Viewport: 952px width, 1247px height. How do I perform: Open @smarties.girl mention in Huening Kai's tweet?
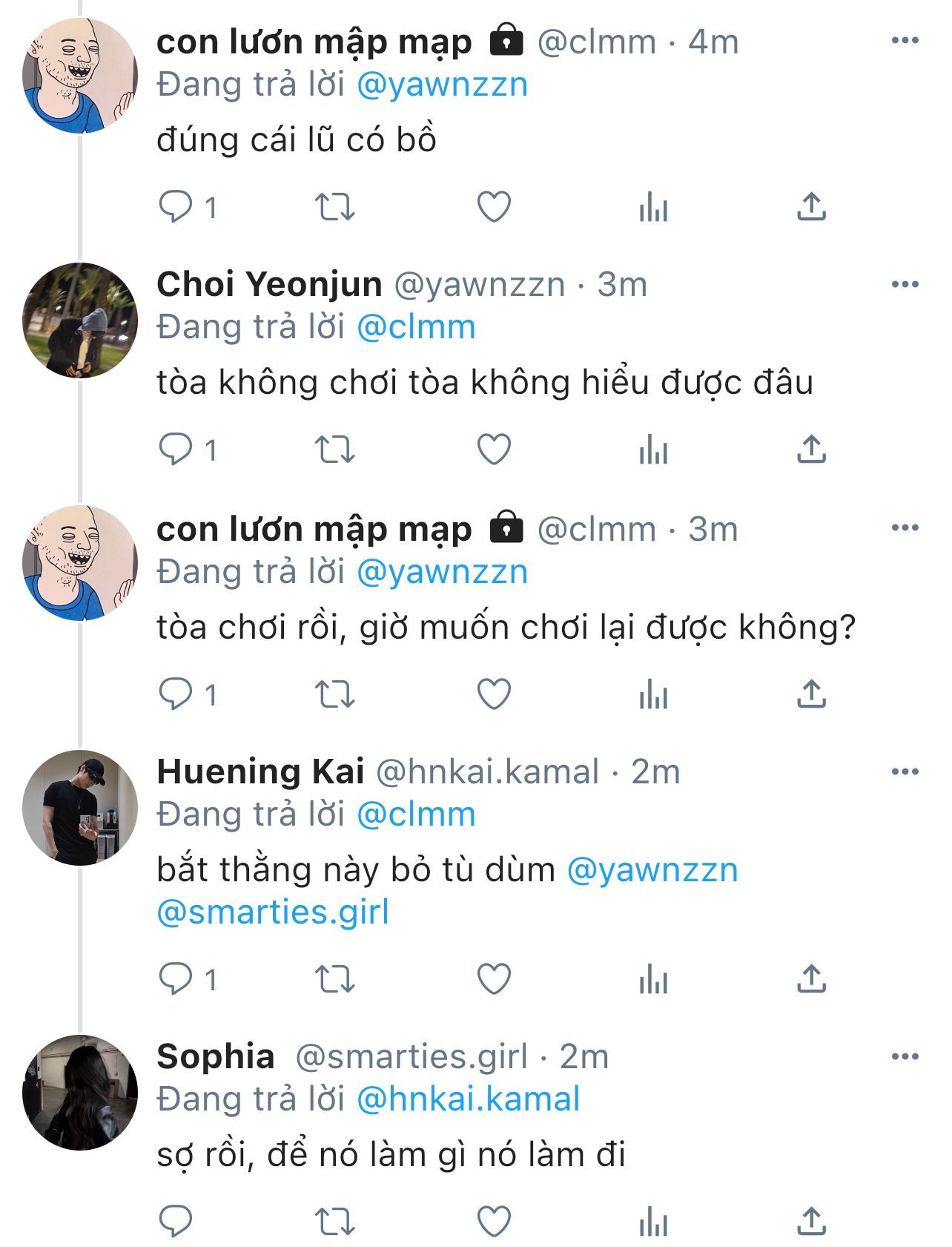point(273,912)
